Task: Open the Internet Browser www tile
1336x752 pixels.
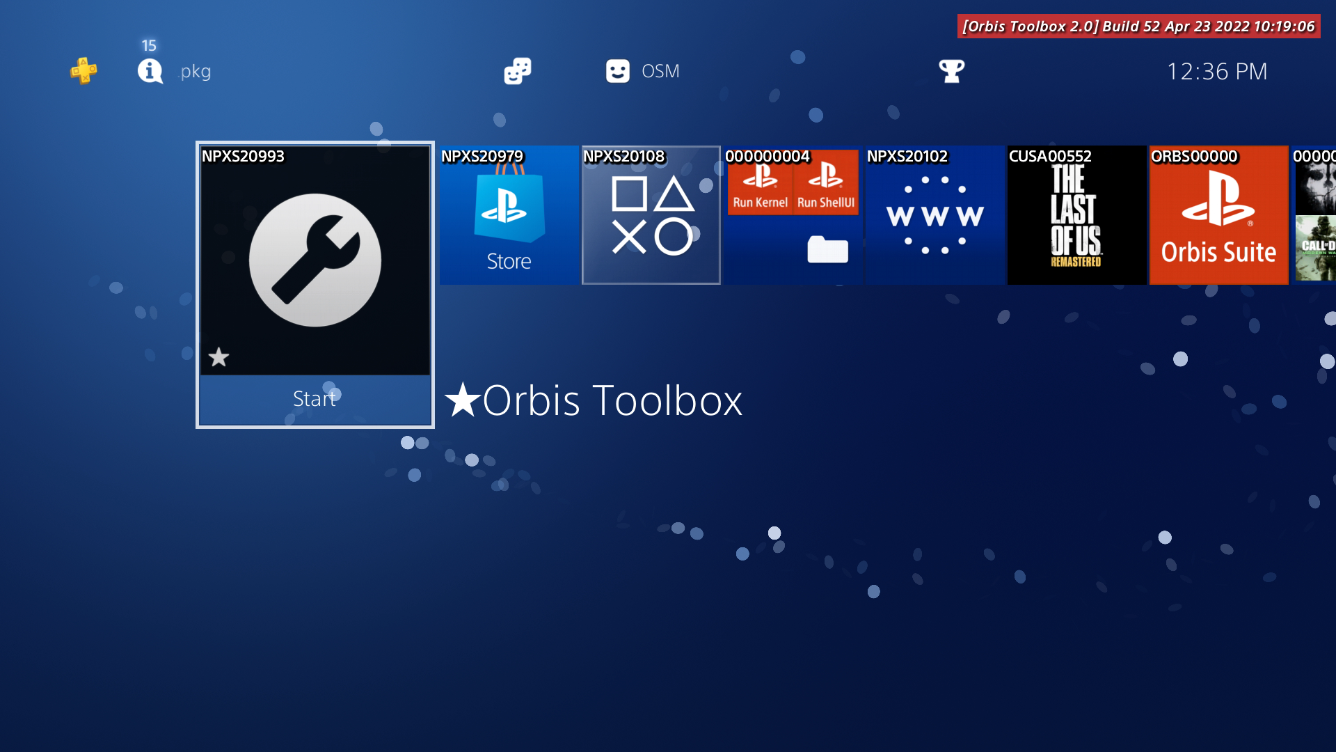Action: [935, 215]
